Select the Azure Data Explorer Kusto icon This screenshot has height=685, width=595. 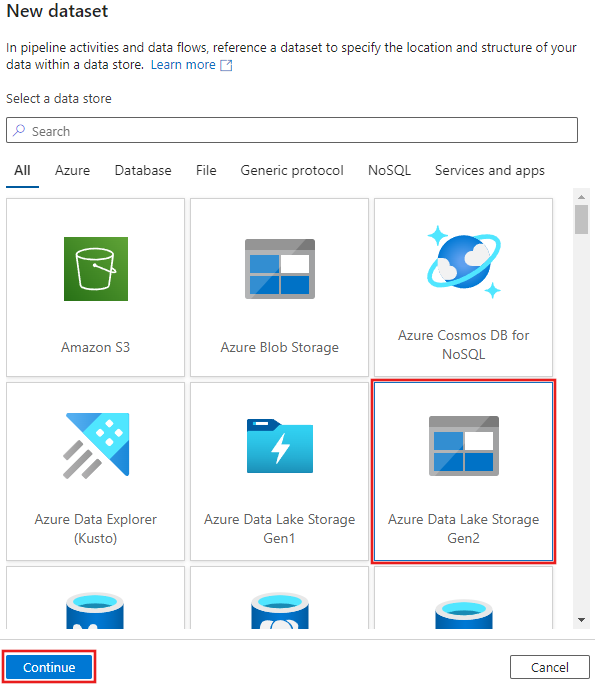pyautogui.click(x=96, y=446)
